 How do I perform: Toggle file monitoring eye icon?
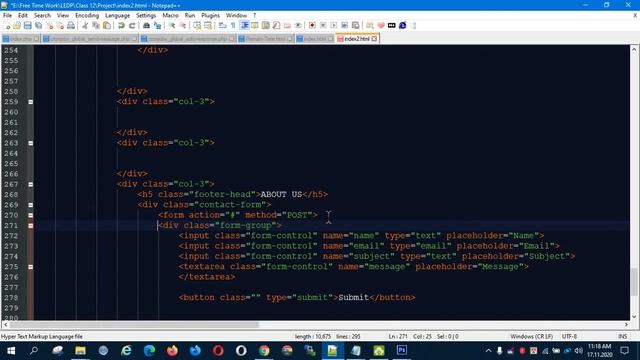coord(298,25)
